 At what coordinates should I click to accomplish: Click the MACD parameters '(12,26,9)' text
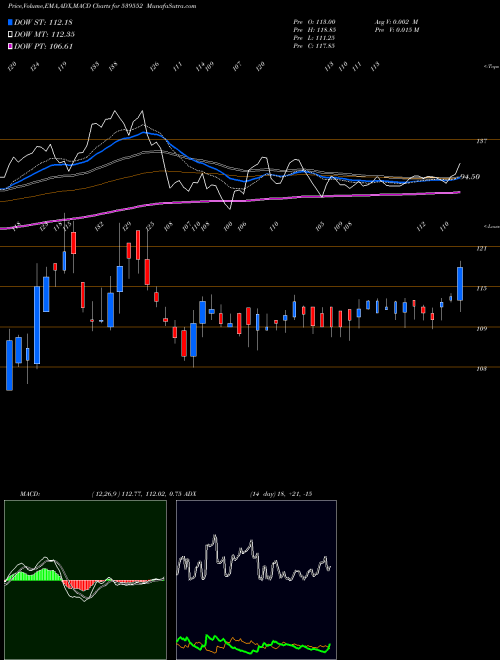click(x=106, y=494)
